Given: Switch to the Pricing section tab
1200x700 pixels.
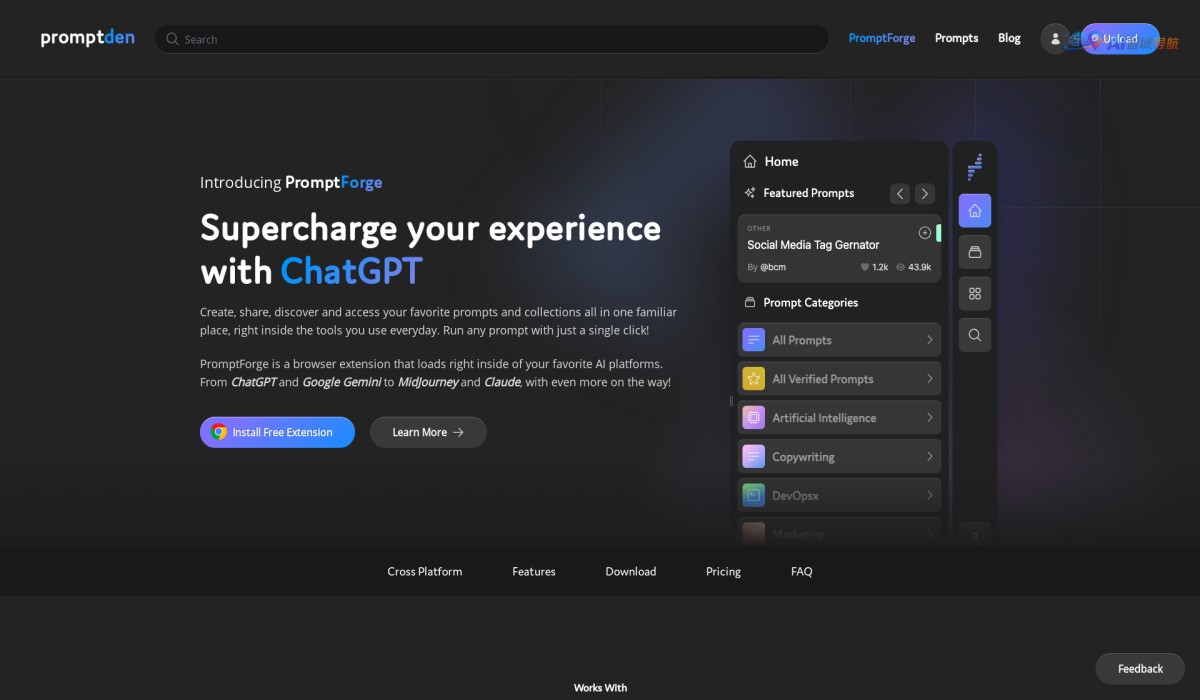Looking at the screenshot, I should click(723, 572).
